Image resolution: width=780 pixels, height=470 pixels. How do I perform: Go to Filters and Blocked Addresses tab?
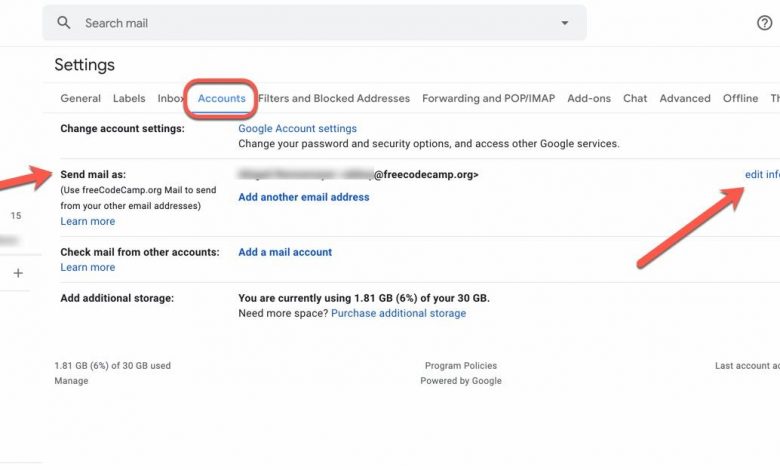pyautogui.click(x=334, y=99)
